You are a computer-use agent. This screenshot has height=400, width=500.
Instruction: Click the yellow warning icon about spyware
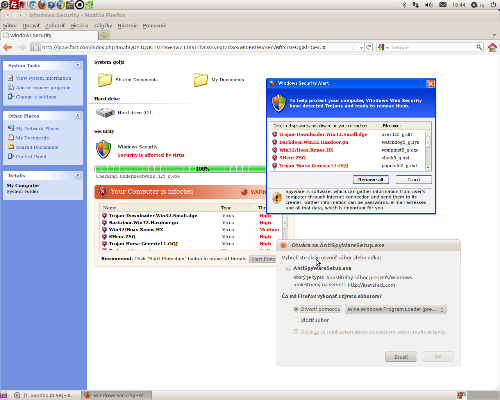pos(277,198)
